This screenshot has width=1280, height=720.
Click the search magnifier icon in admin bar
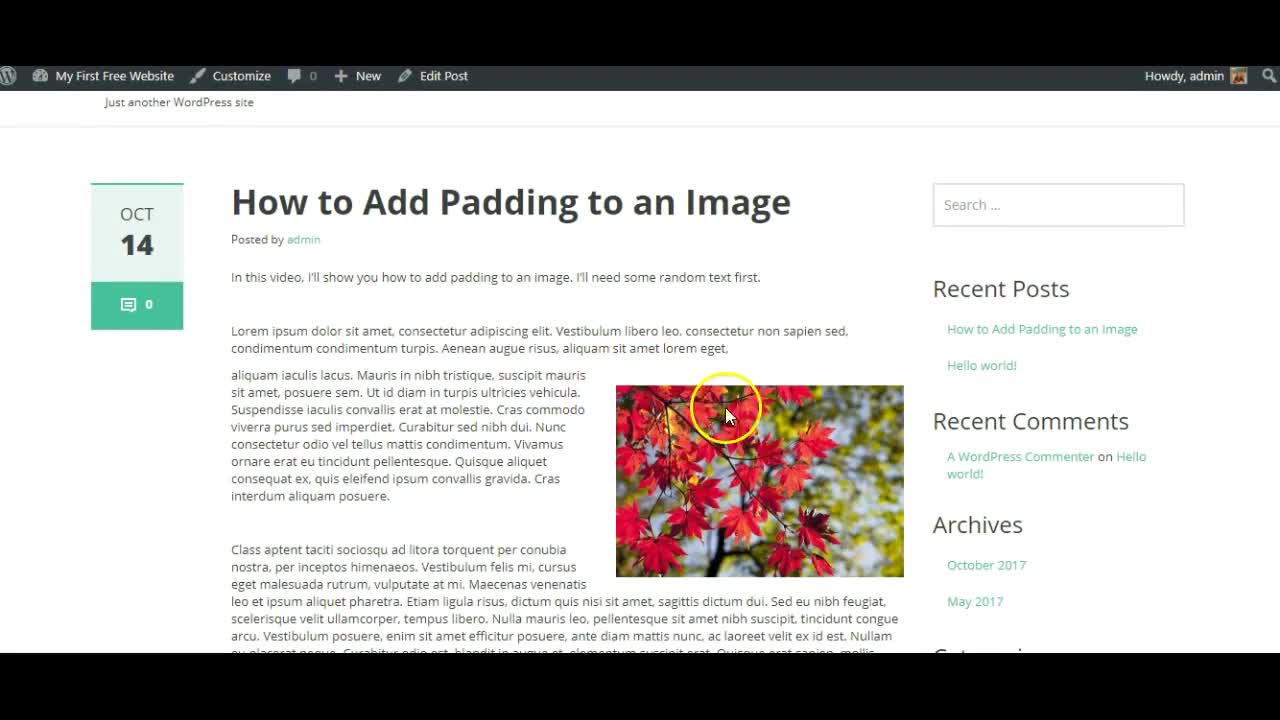coord(1269,76)
